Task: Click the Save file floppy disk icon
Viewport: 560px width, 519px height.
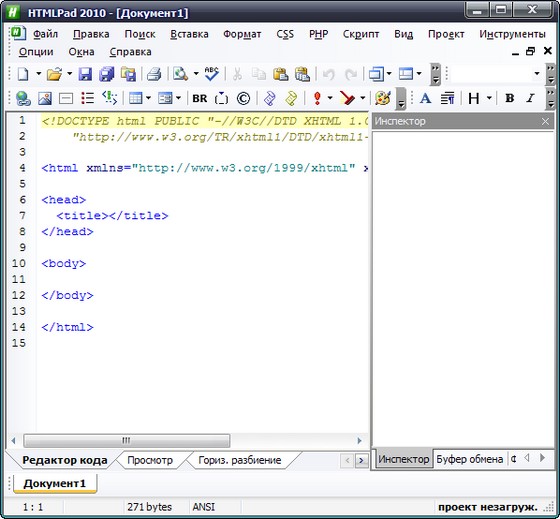Action: point(85,74)
